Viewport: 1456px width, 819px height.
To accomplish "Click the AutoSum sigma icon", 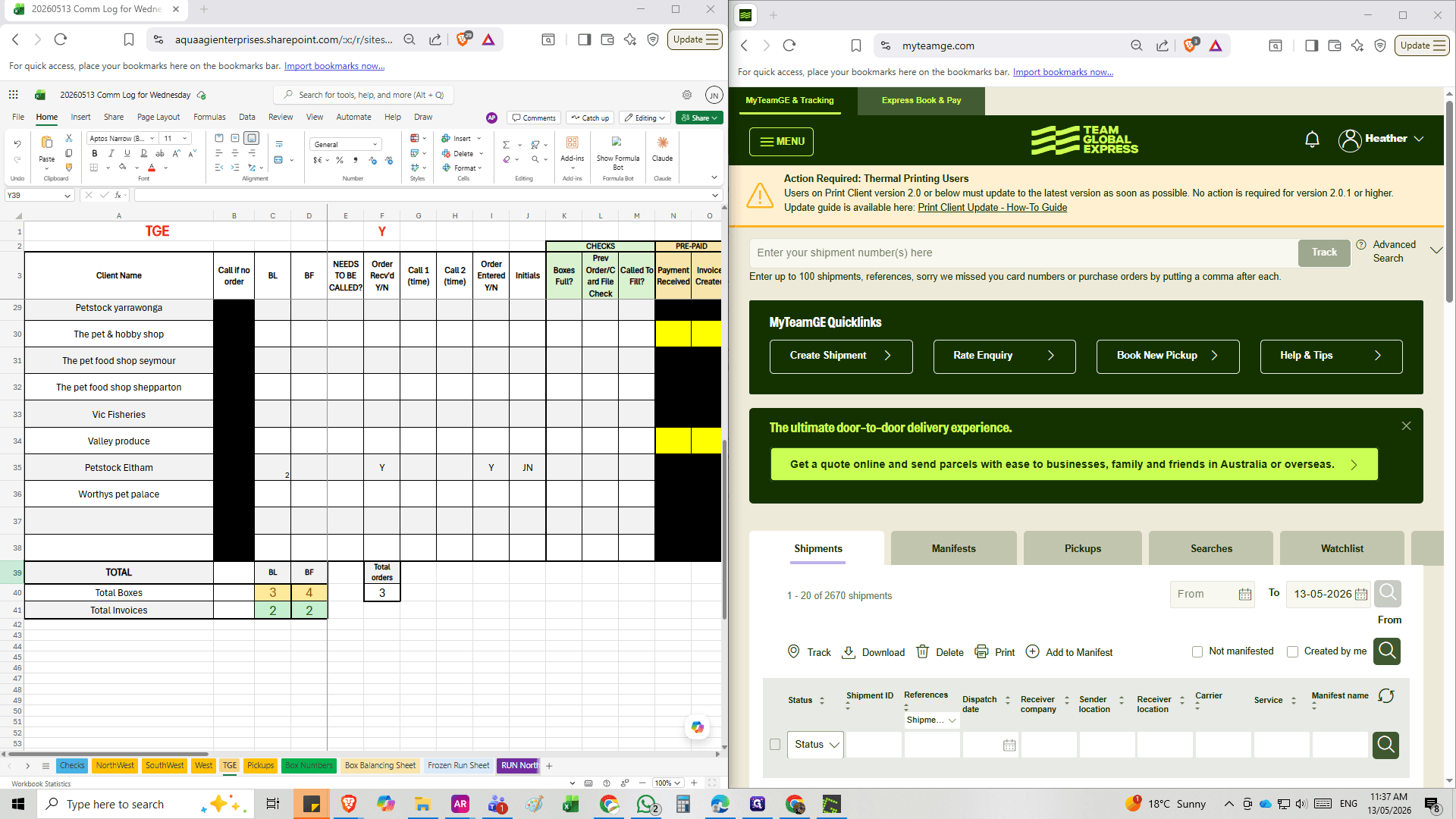I will [x=506, y=145].
